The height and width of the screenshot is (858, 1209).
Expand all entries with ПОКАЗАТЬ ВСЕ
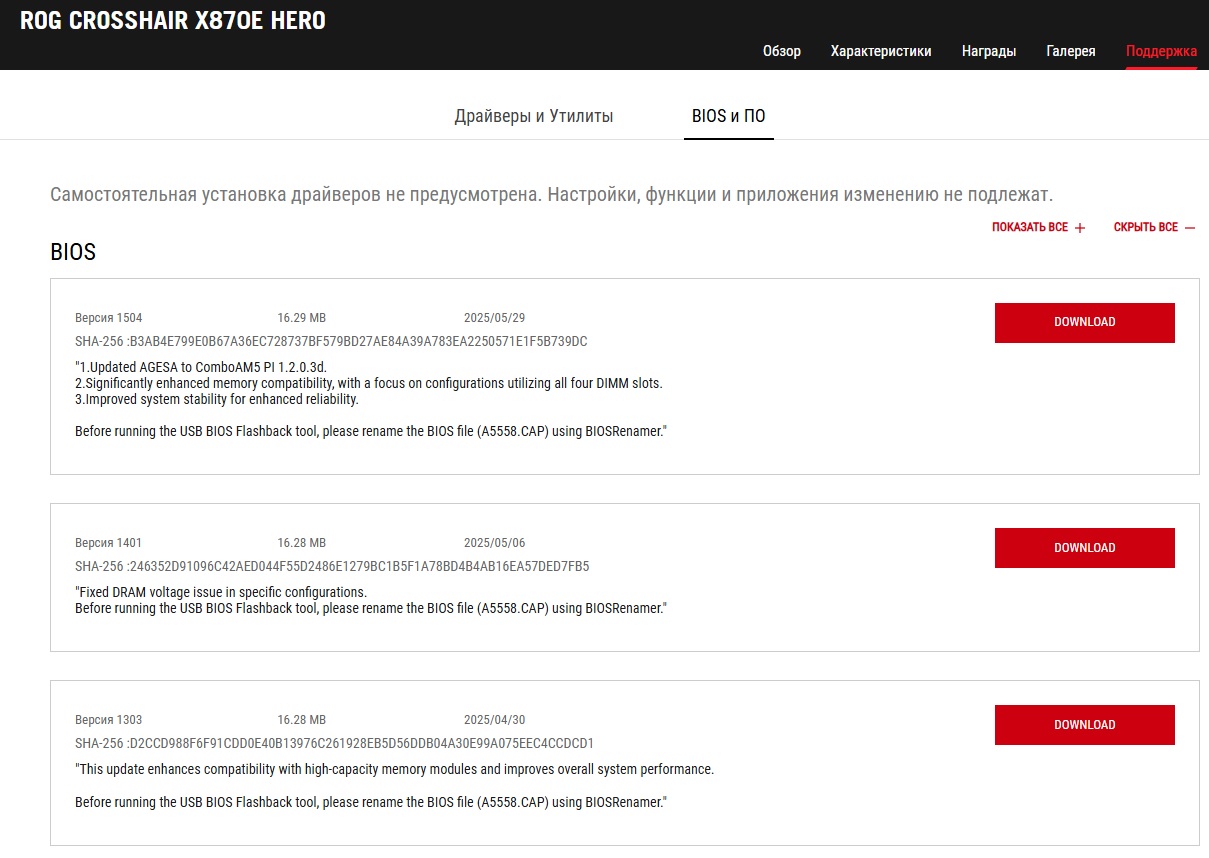(x=1038, y=228)
